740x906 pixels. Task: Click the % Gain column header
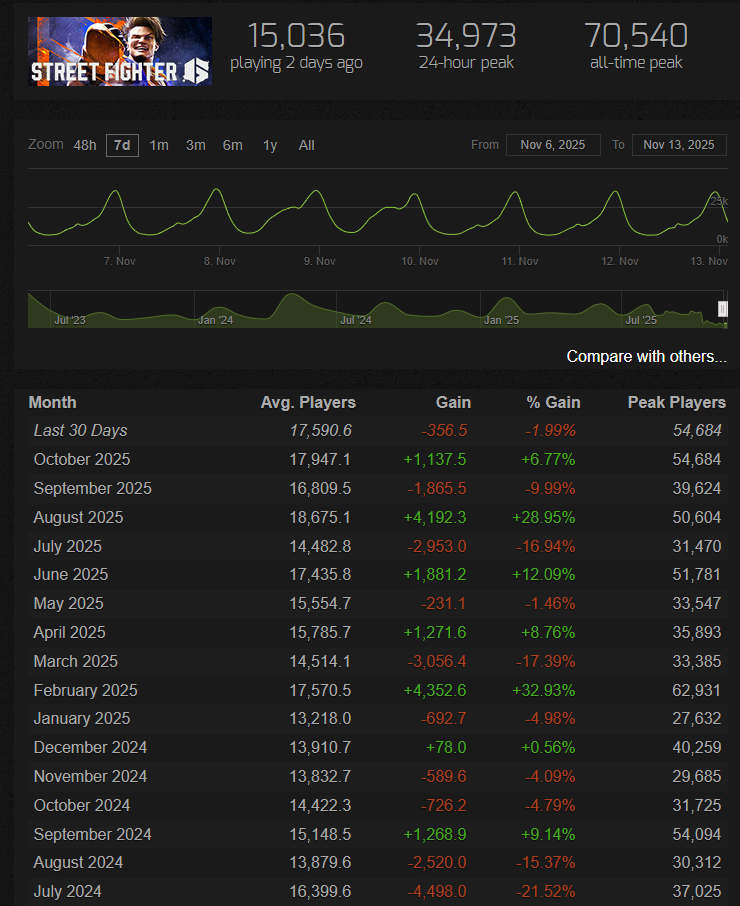click(x=553, y=402)
